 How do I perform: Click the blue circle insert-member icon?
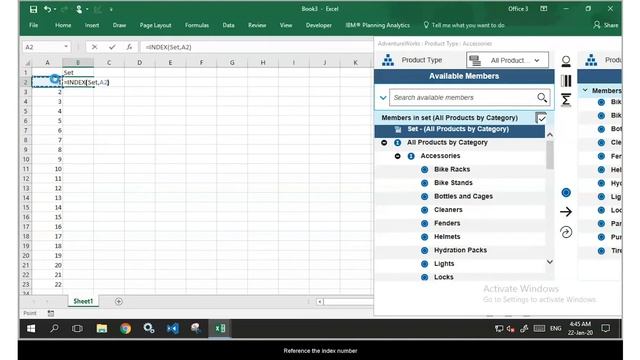566,192
